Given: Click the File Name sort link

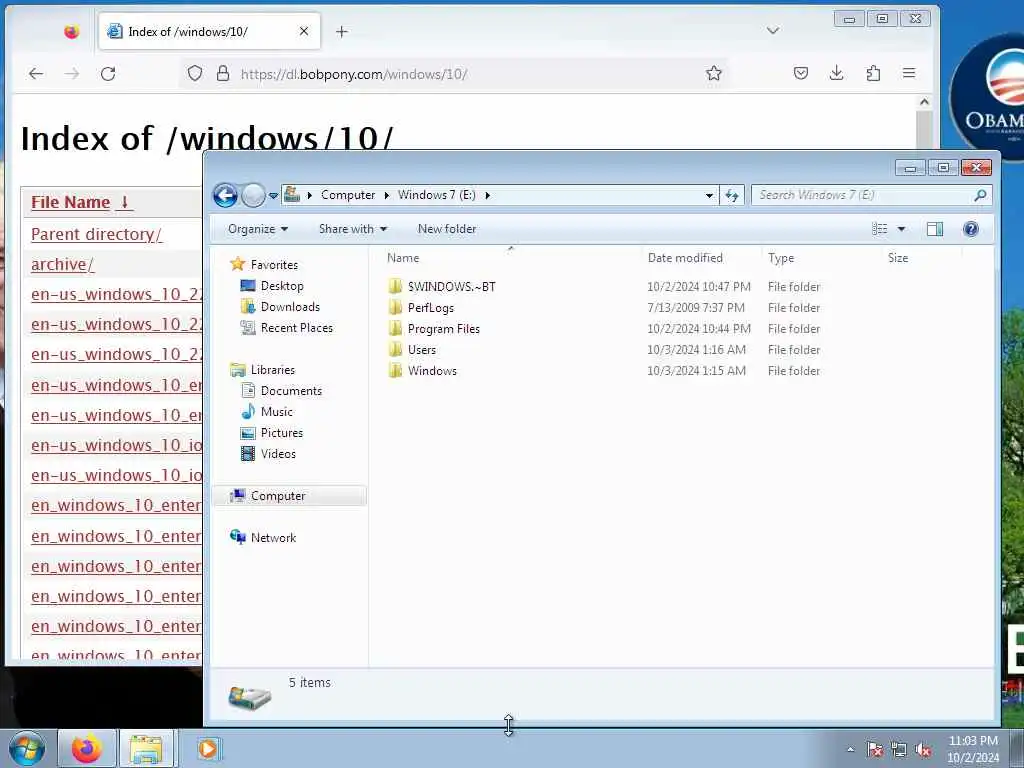Looking at the screenshot, I should pos(82,202).
